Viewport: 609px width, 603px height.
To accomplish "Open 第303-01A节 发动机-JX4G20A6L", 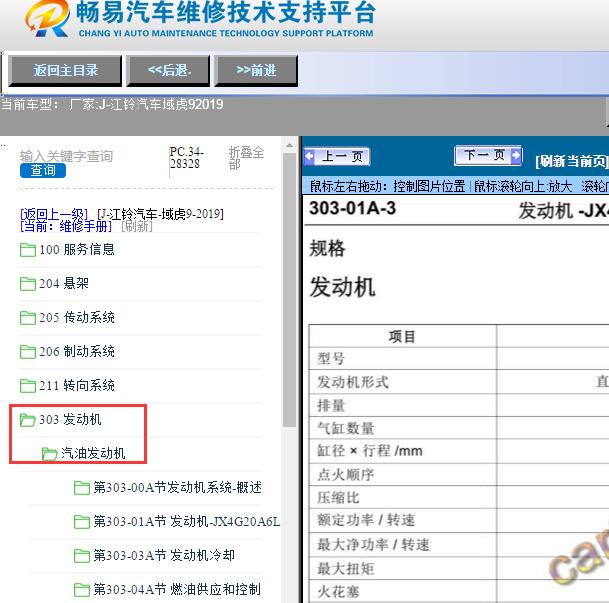I will pos(186,521).
